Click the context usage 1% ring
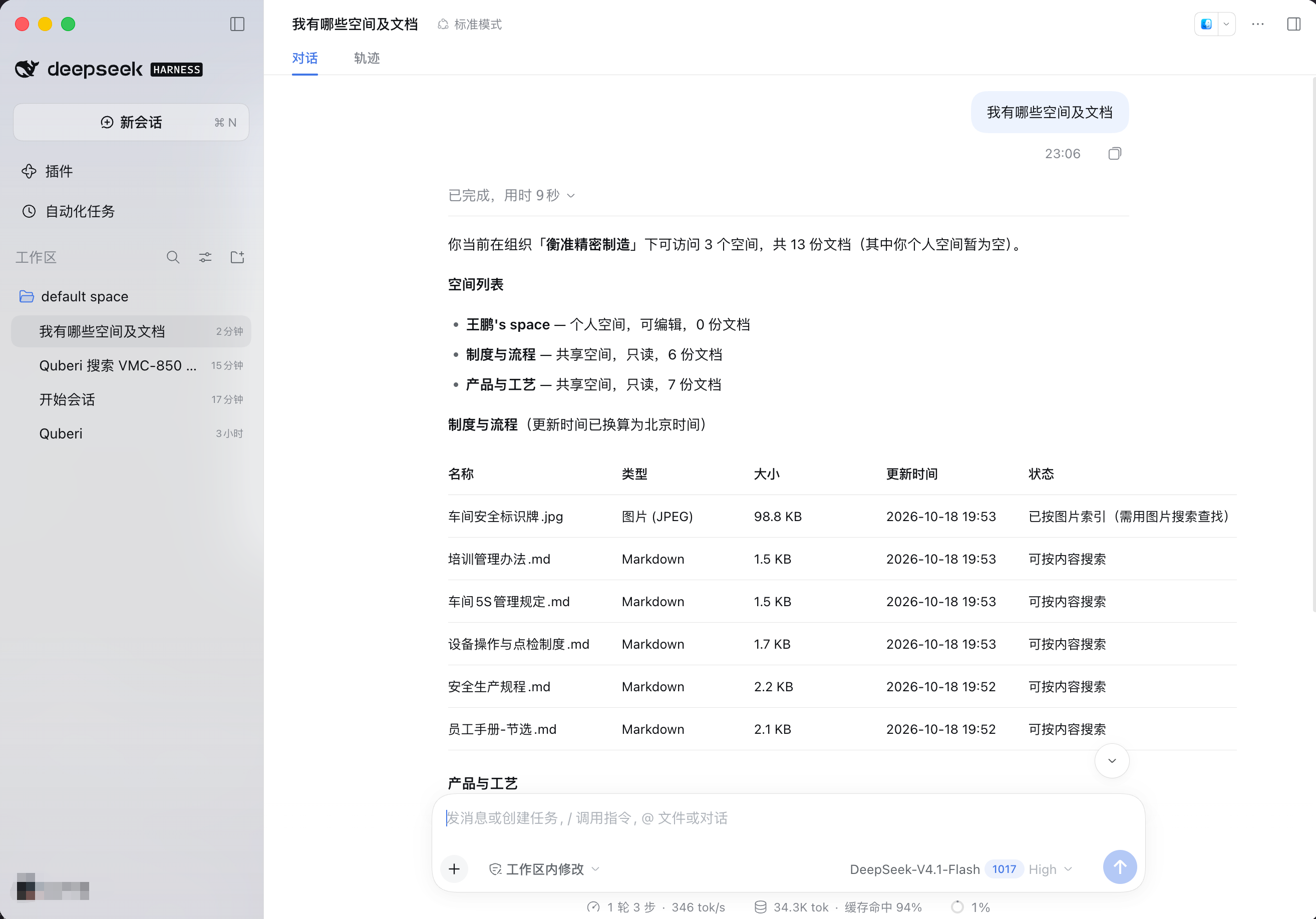Viewport: 1316px width, 919px height. point(957,907)
